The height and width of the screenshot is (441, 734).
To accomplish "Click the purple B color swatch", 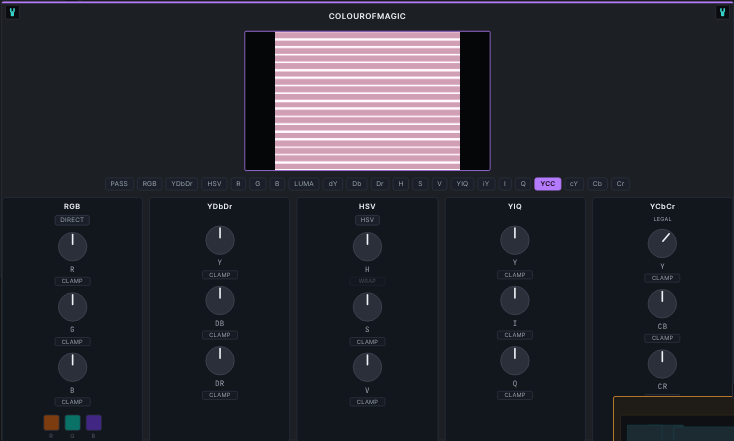I will point(94,422).
